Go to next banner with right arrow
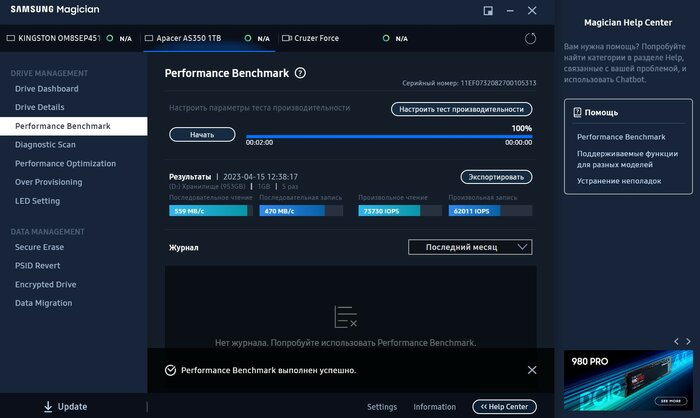 point(688,341)
